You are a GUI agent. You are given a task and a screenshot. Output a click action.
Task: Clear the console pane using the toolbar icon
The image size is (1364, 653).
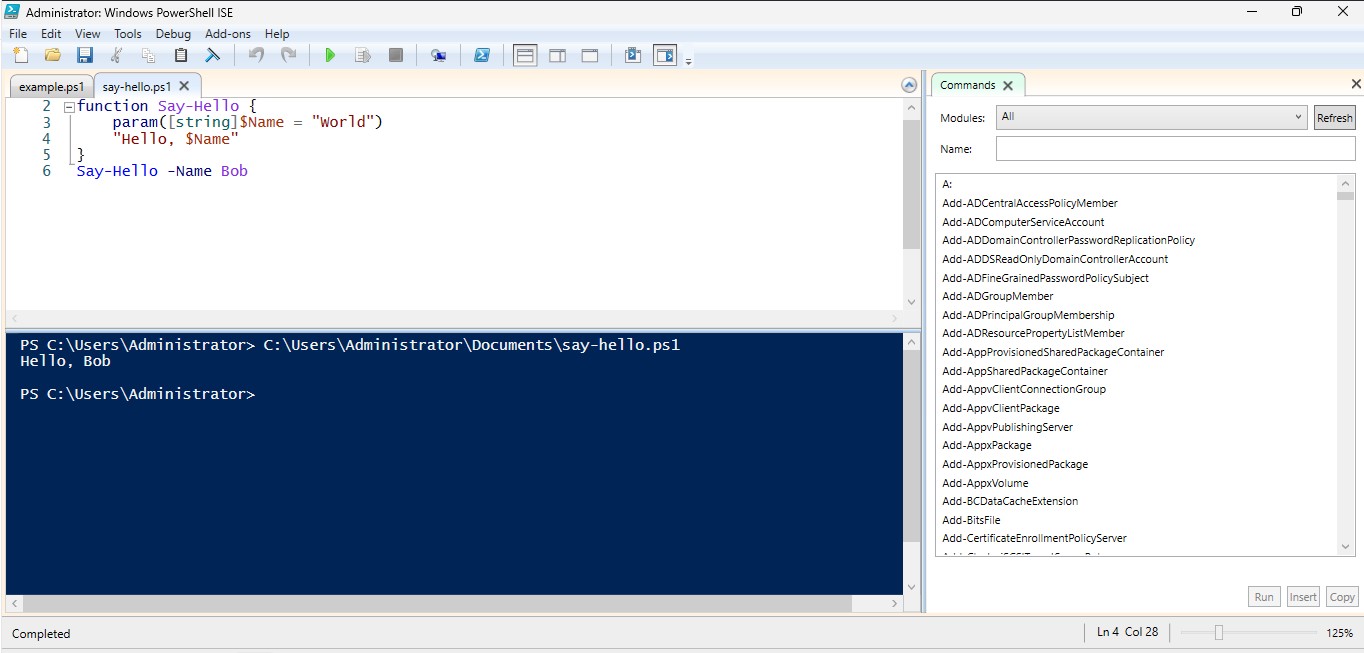pyautogui.click(x=213, y=55)
